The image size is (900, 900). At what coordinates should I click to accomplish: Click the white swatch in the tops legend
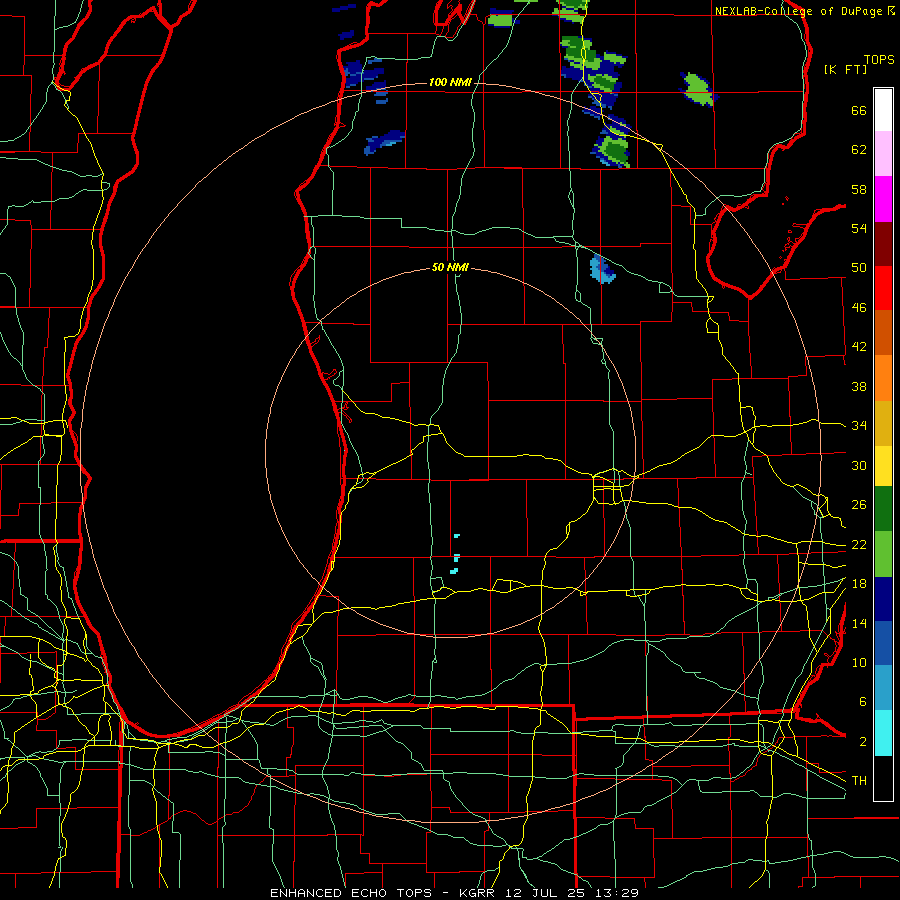883,110
